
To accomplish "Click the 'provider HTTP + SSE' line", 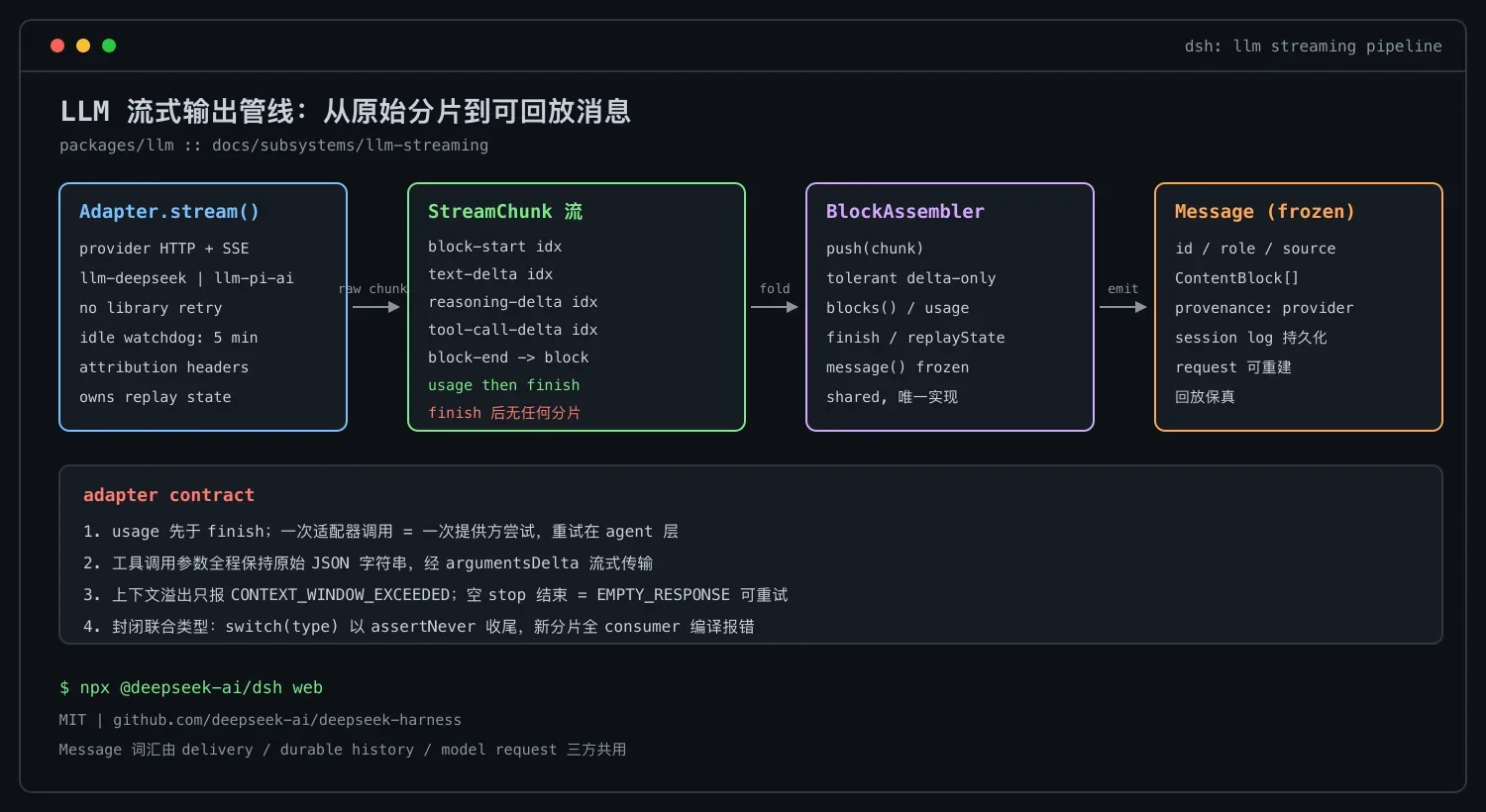I will click(x=164, y=249).
